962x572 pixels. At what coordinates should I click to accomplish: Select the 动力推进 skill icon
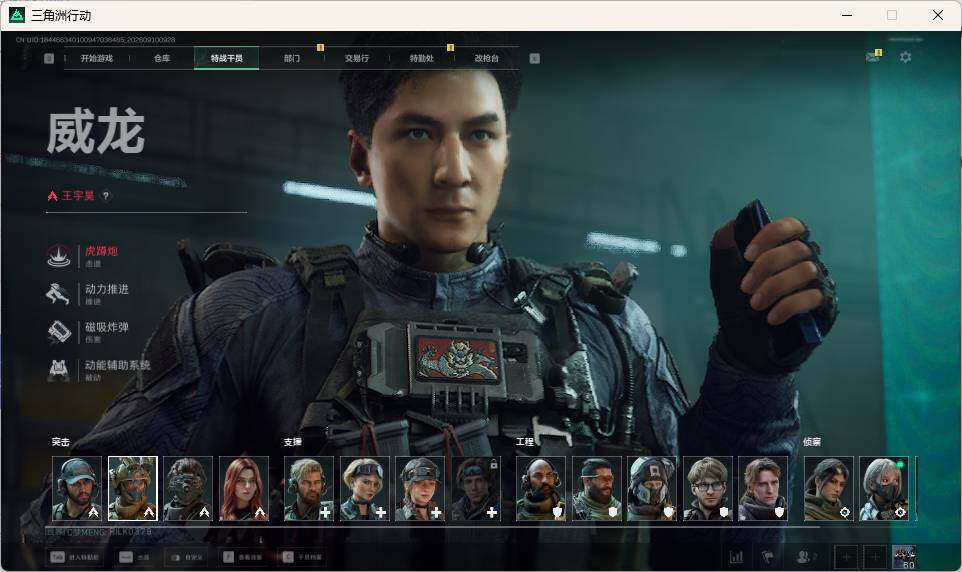(x=59, y=294)
